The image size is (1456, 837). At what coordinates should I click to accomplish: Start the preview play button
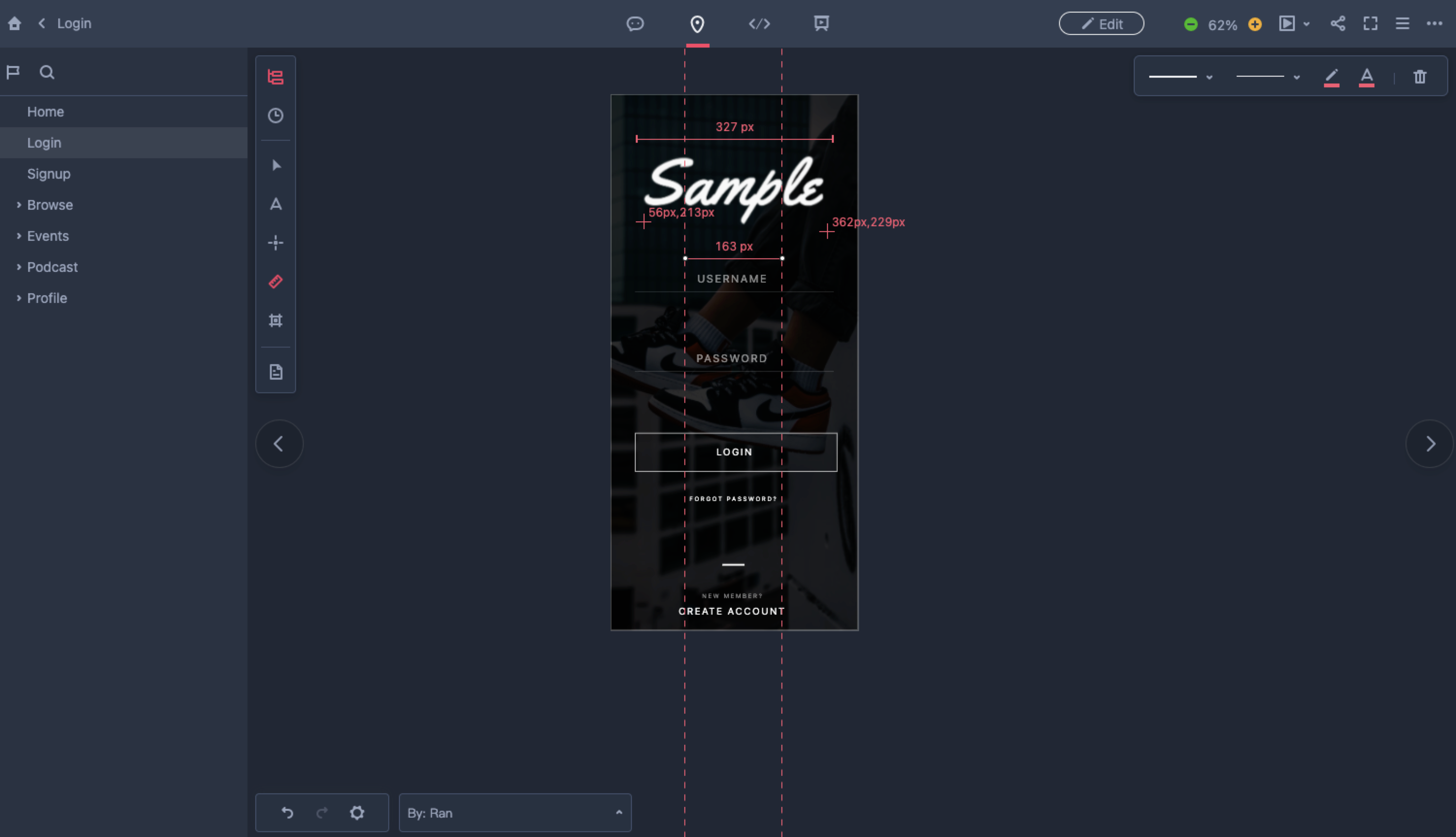tap(1287, 24)
